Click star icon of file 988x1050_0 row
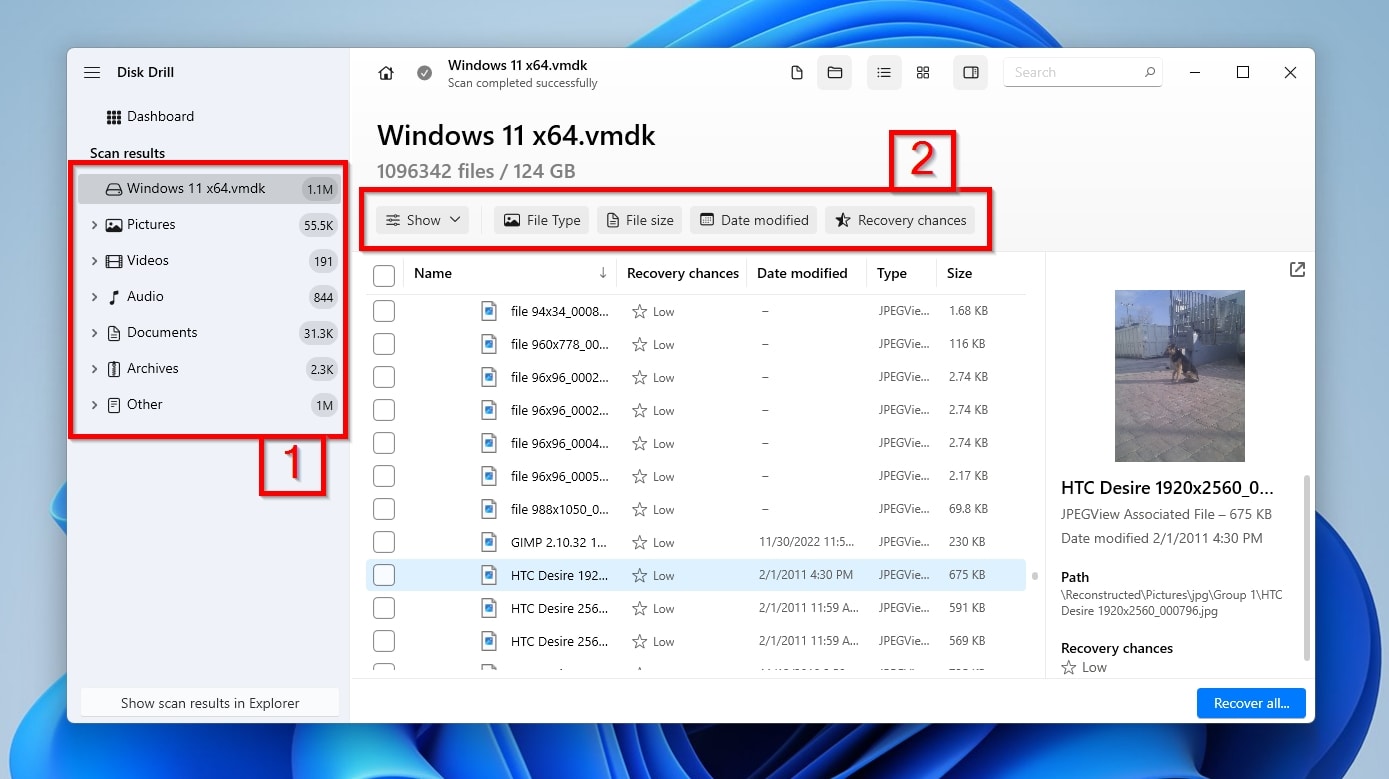This screenshot has width=1389, height=779. click(x=640, y=510)
